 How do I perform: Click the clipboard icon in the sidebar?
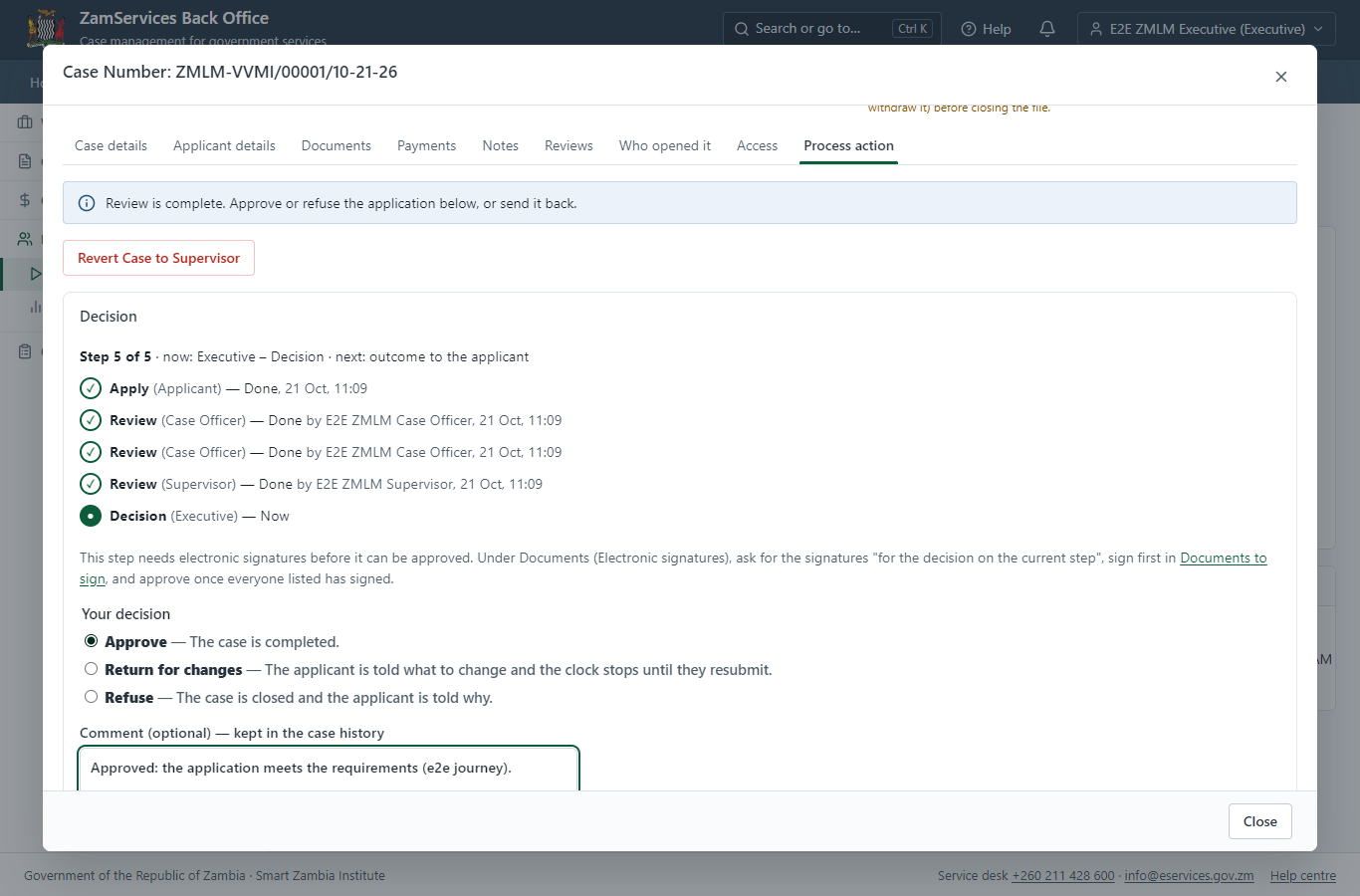coord(25,351)
